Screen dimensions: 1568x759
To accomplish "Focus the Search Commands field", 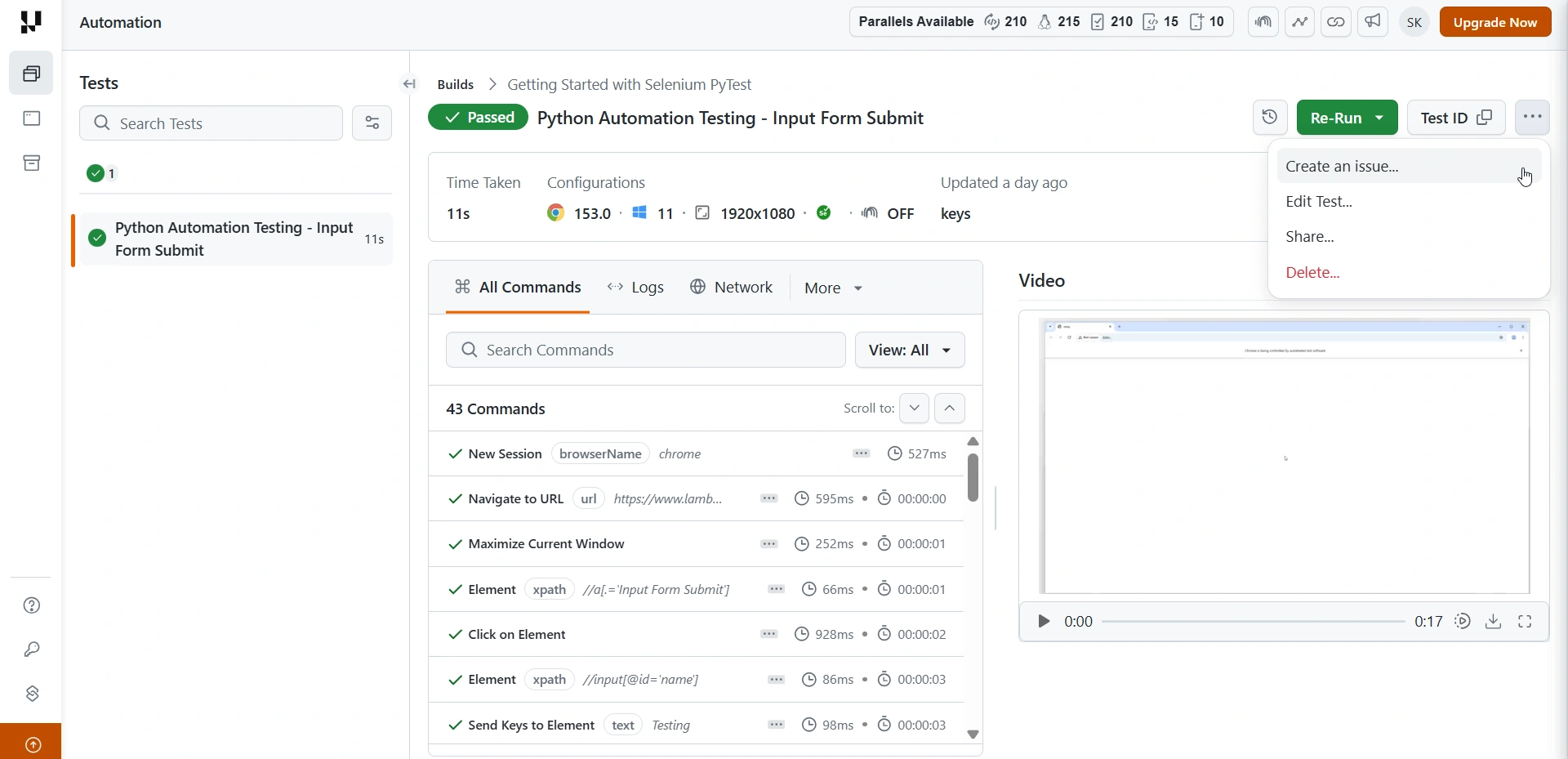I will pos(645,350).
